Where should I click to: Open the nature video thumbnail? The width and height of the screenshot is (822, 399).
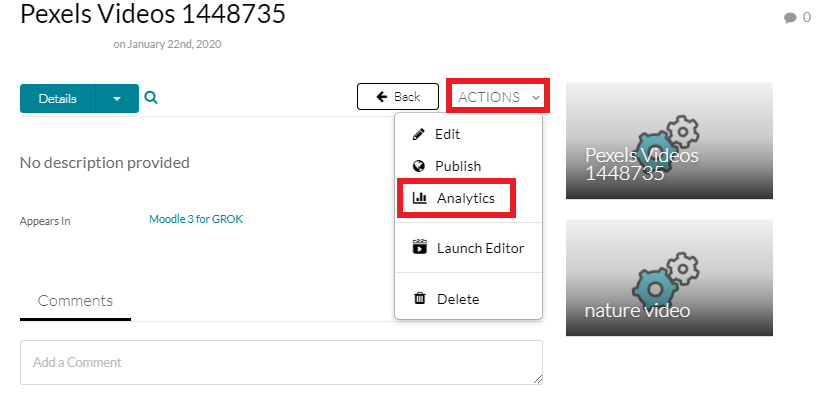tap(669, 277)
